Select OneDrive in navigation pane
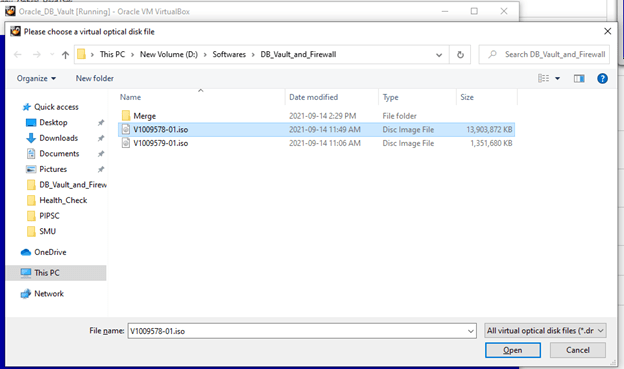This screenshot has height=369, width=624. click(x=50, y=252)
